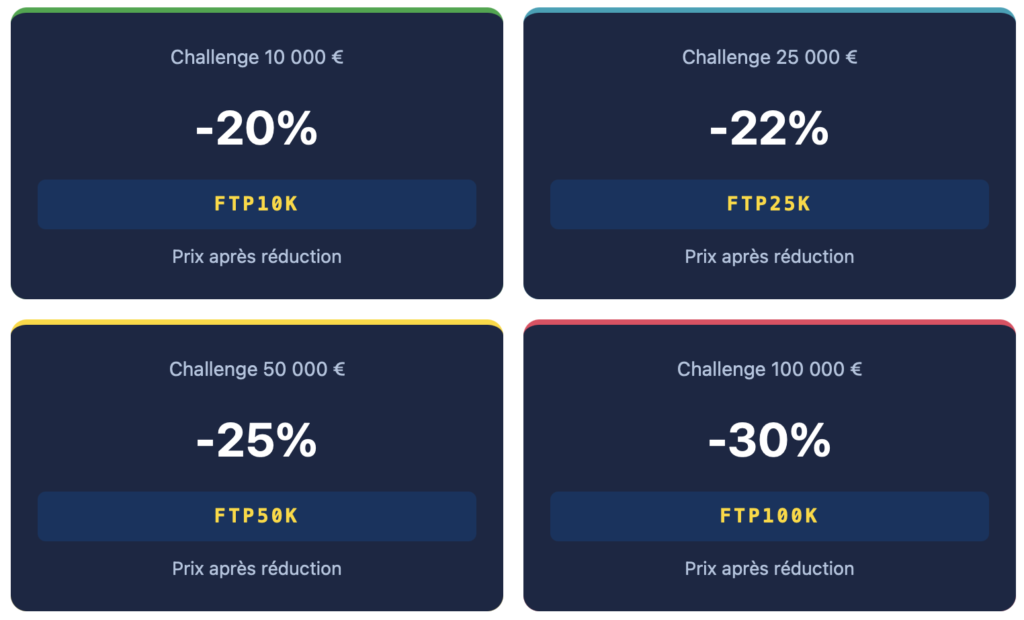Click "Prix après réduction" under FTP50K

[257, 569]
